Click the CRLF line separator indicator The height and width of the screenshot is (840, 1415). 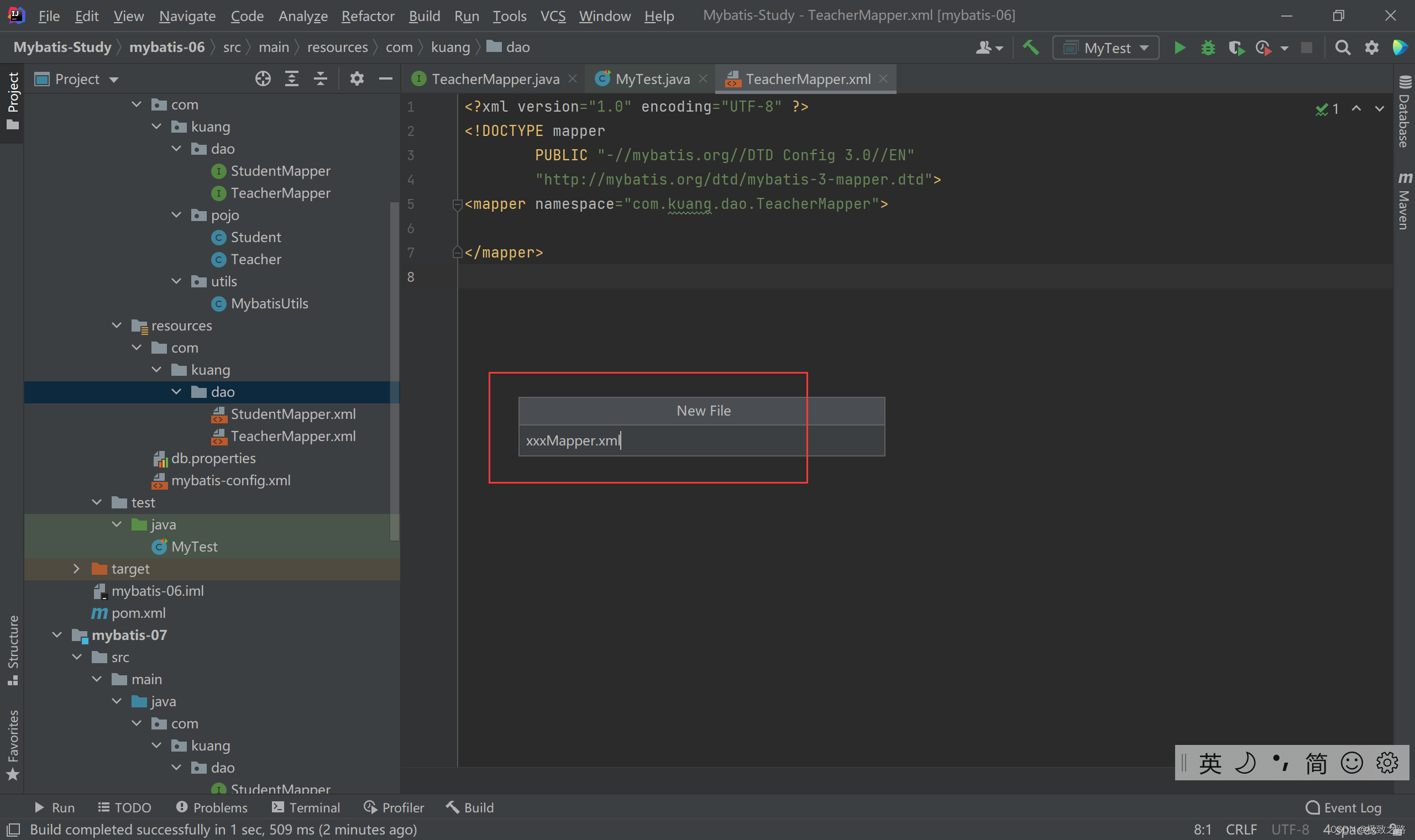click(1241, 830)
